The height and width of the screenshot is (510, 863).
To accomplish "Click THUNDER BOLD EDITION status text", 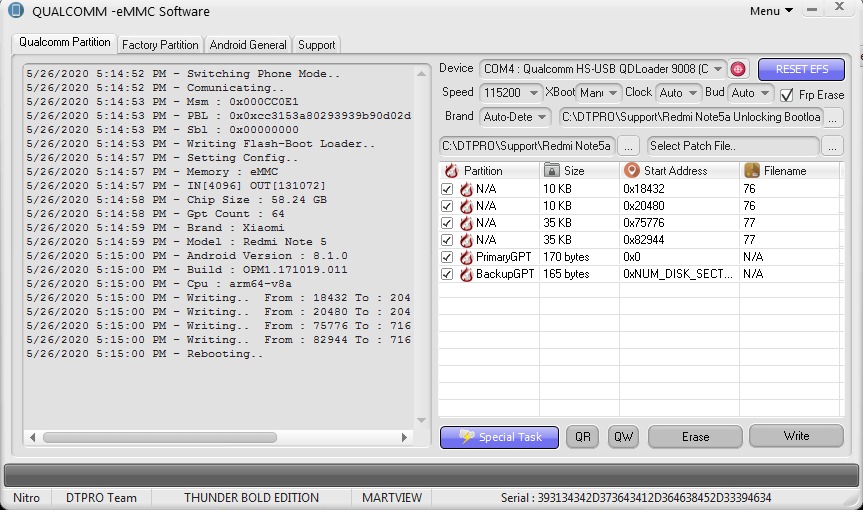I will pos(251,498).
